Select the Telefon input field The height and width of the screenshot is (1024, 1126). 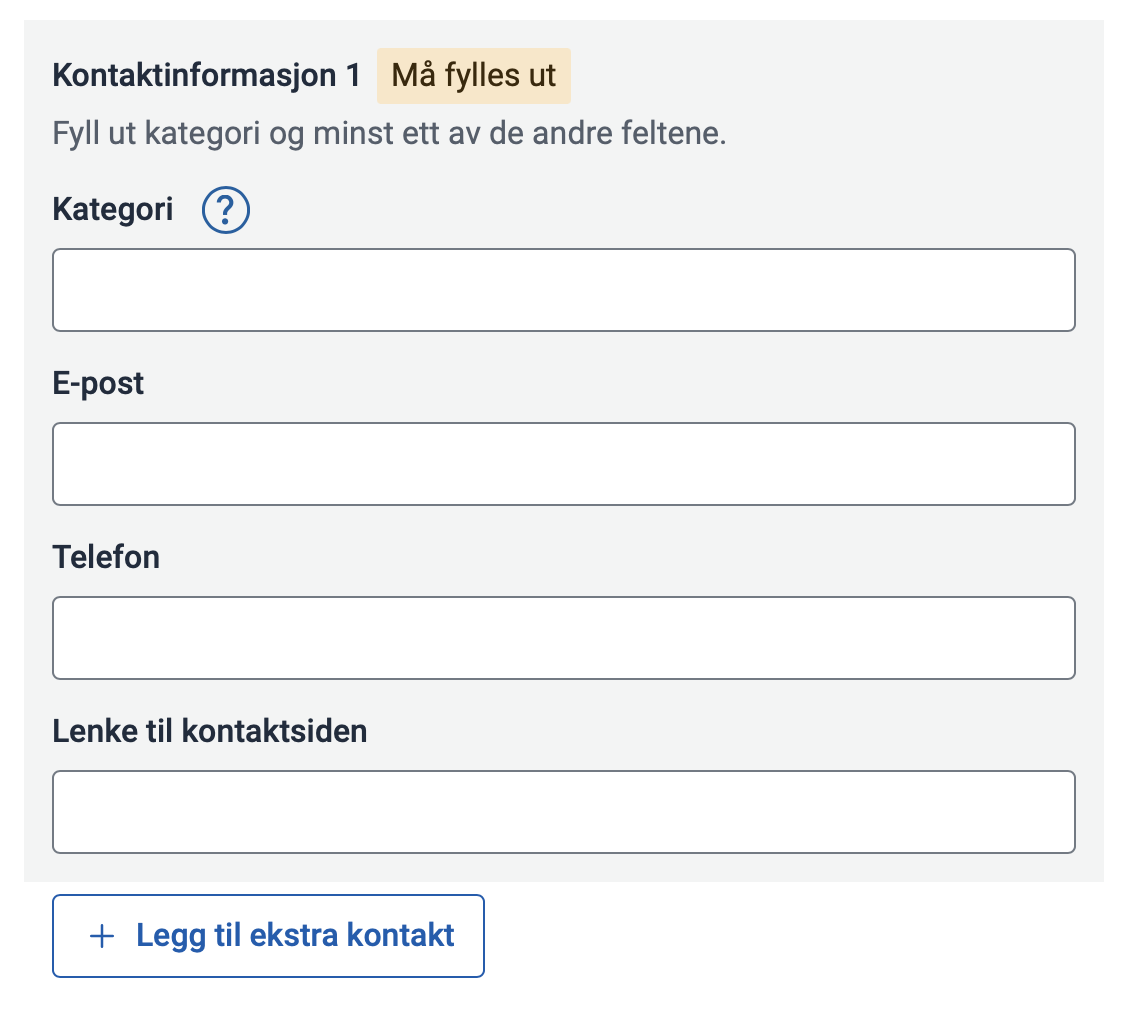[x=563, y=638]
